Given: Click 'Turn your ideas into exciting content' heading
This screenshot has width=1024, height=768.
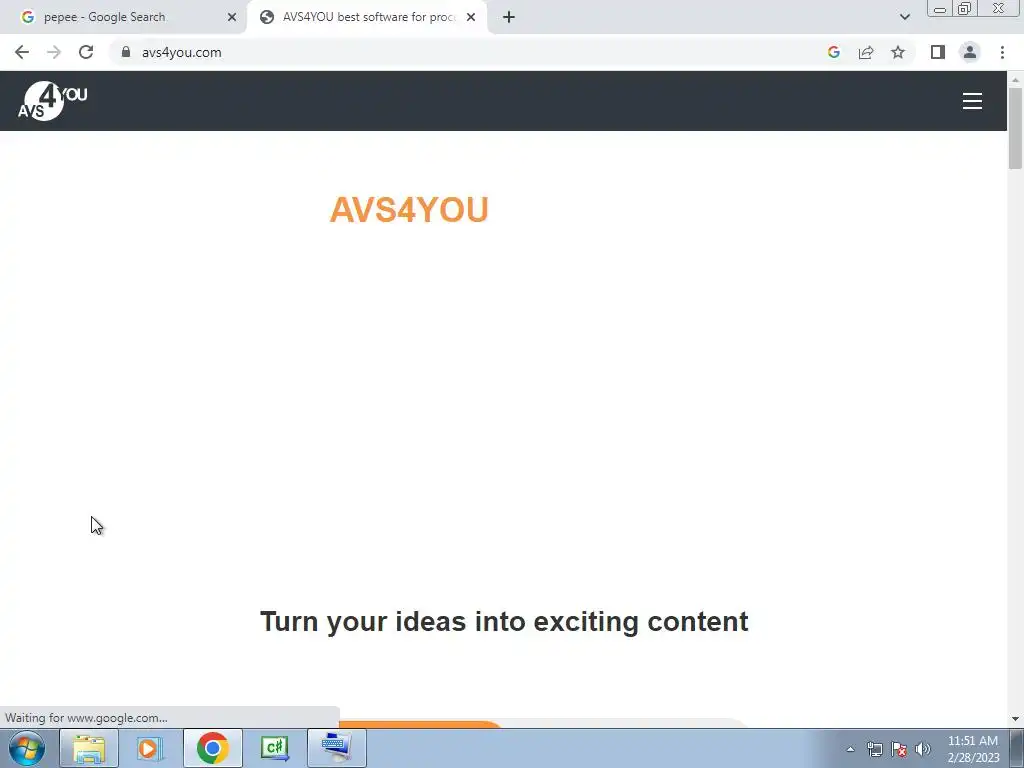Looking at the screenshot, I should coord(504,622).
